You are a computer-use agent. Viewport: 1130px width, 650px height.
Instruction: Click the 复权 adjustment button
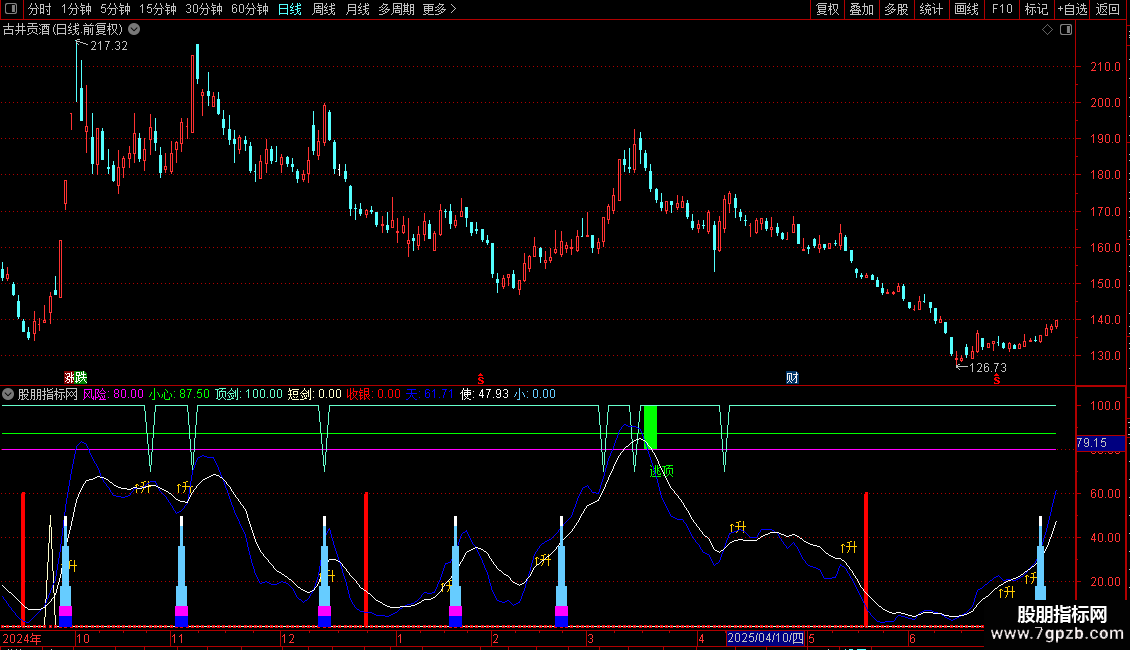(x=828, y=9)
